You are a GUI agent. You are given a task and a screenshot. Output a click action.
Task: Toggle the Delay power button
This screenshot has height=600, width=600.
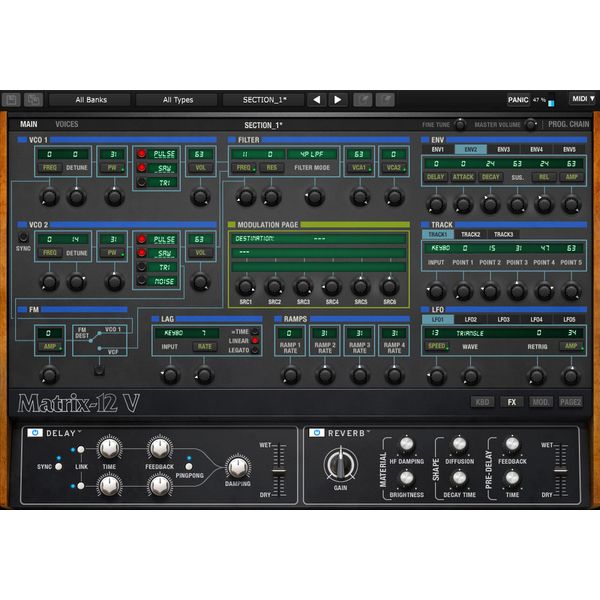35,433
